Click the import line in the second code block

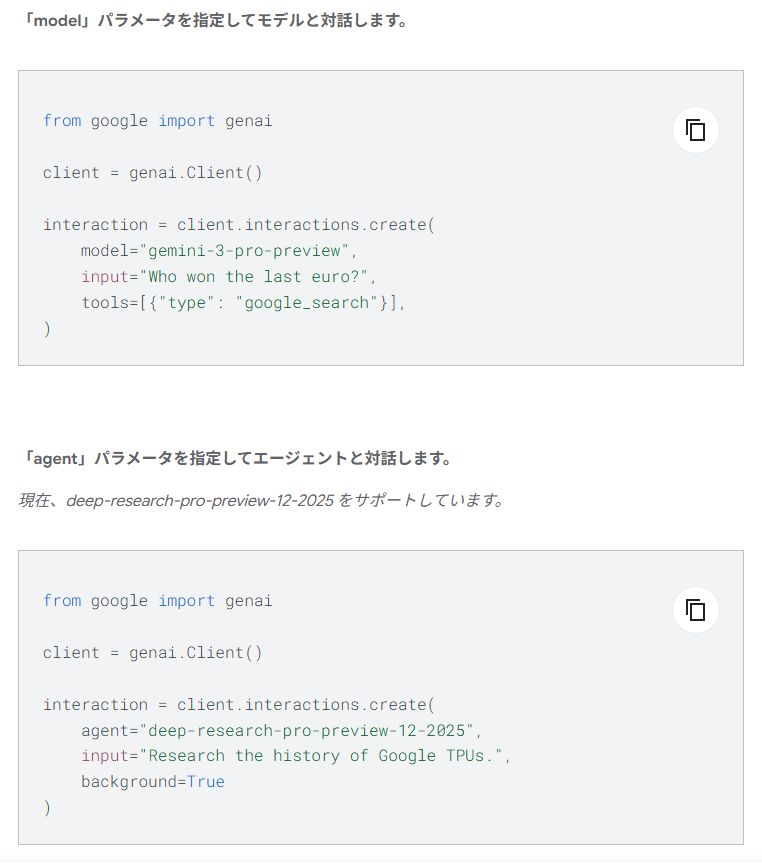(157, 601)
